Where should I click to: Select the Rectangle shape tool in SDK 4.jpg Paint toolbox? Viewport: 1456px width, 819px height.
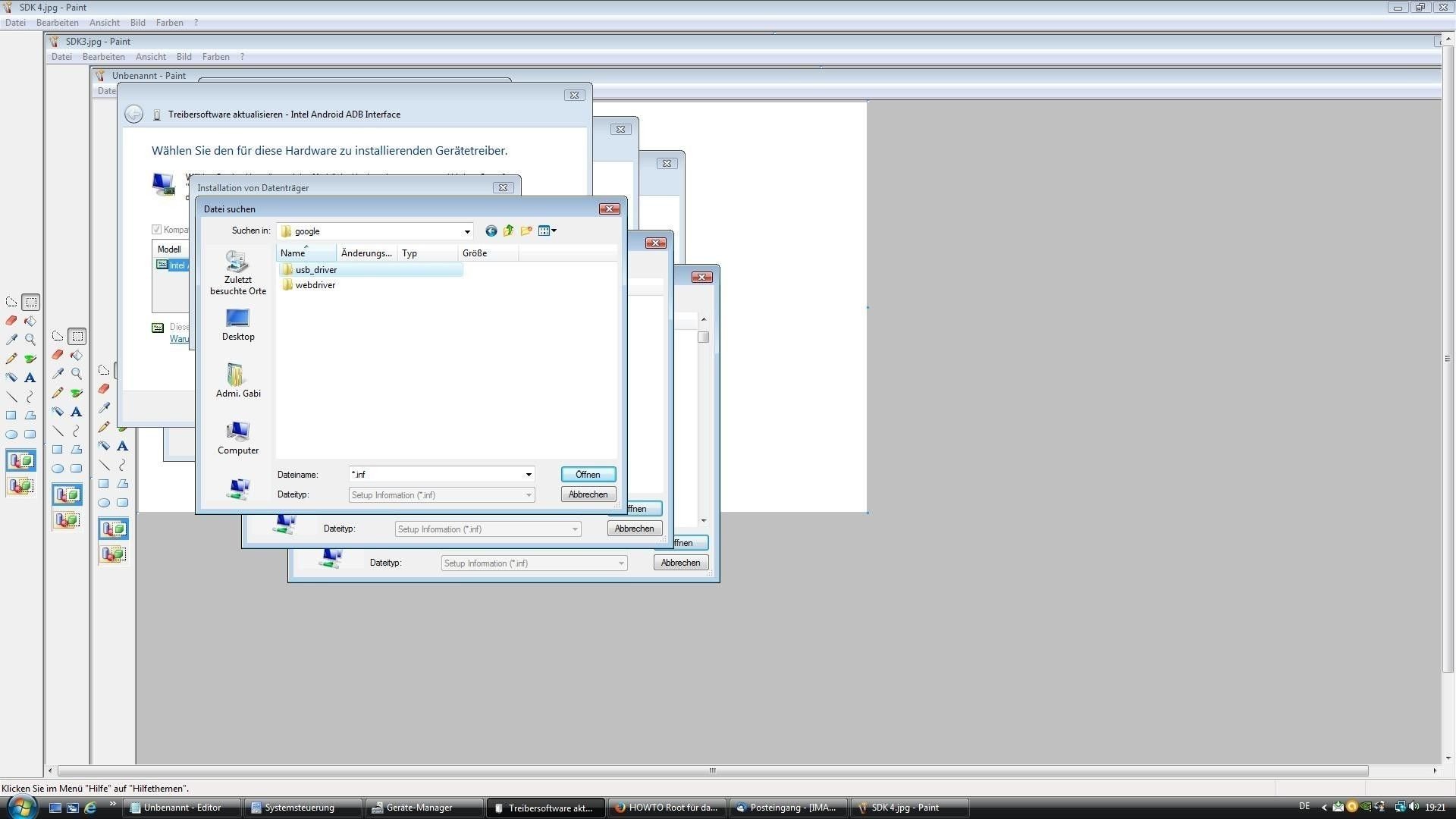click(11, 416)
